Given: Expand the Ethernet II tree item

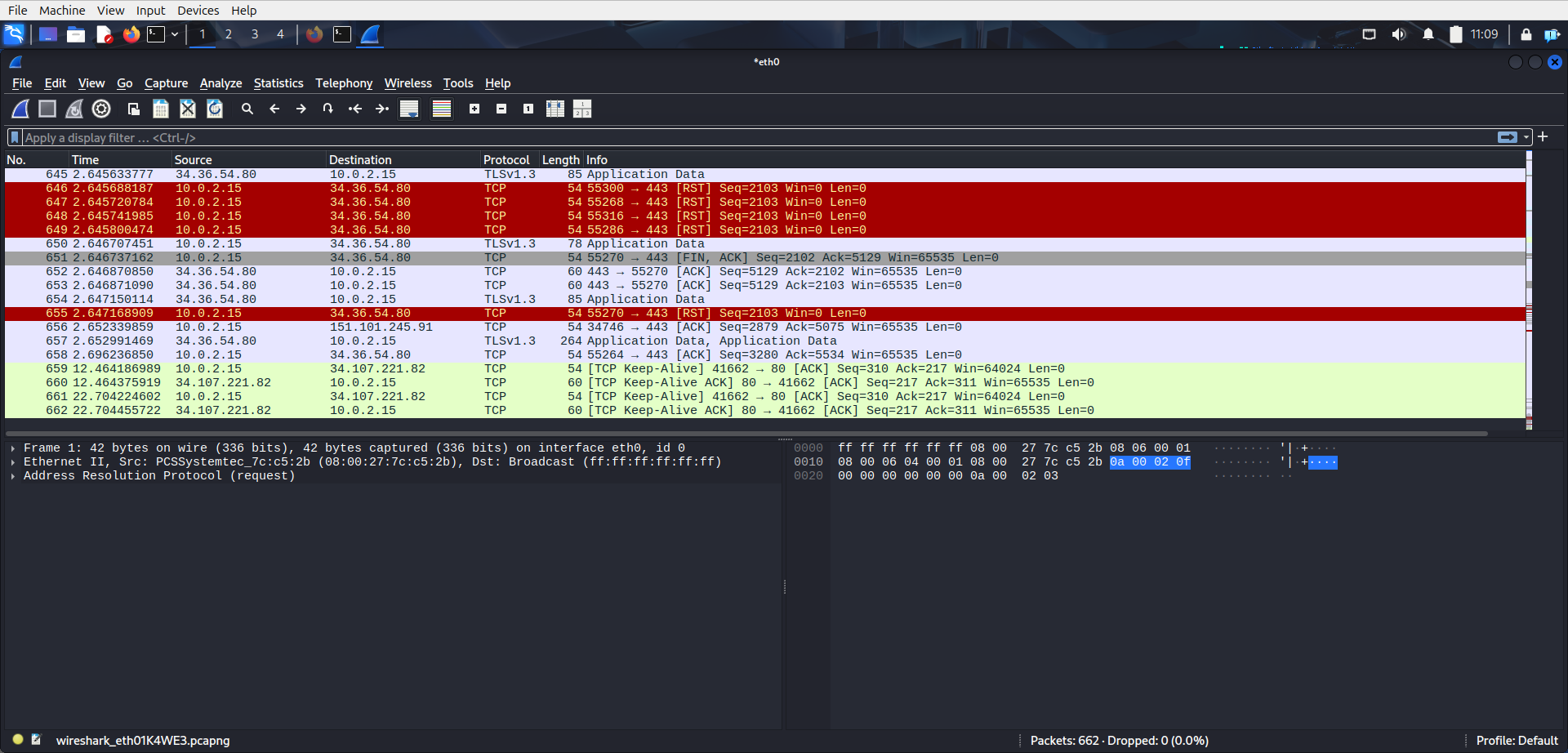Looking at the screenshot, I should pyautogui.click(x=13, y=462).
